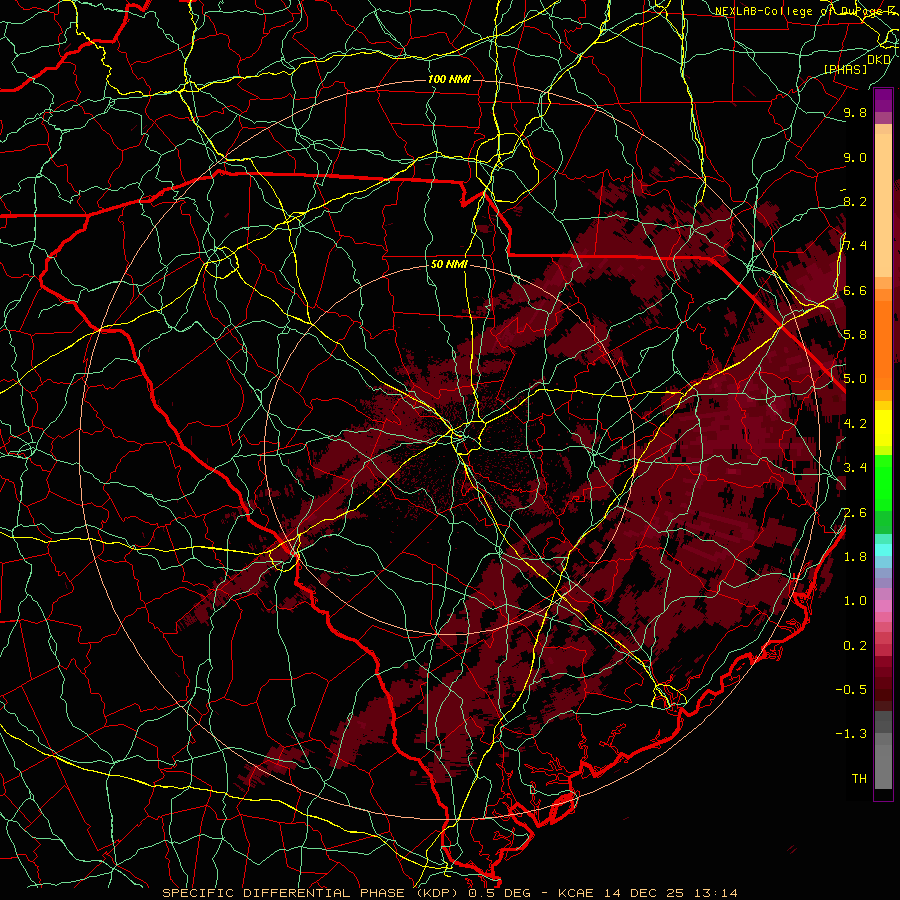This screenshot has width=900, height=900.
Task: Click the 5.8 value on the scale
Action: coord(855,335)
